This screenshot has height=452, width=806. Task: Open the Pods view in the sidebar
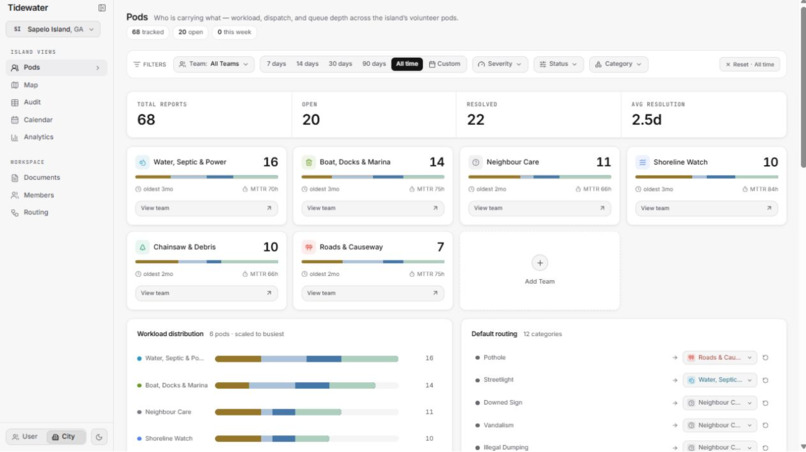56,67
